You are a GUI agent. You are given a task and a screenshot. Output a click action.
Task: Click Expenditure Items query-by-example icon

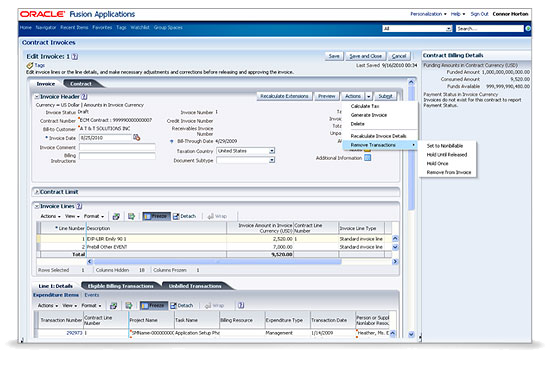point(113,306)
